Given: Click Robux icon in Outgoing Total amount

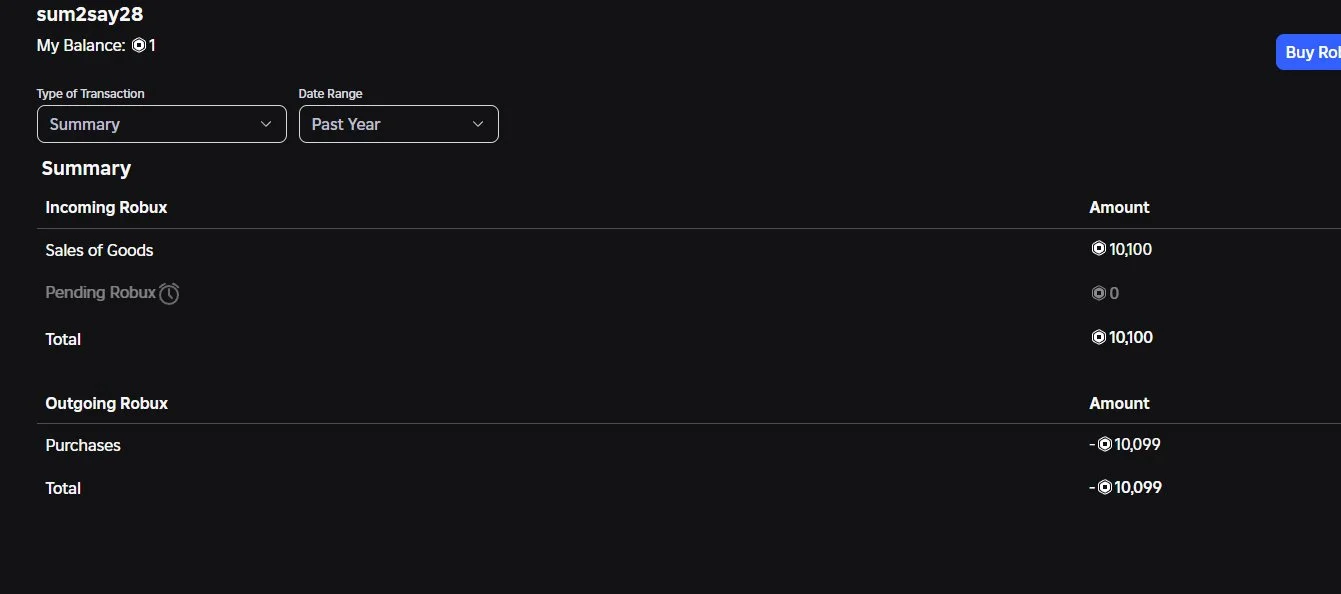Looking at the screenshot, I should 1105,487.
